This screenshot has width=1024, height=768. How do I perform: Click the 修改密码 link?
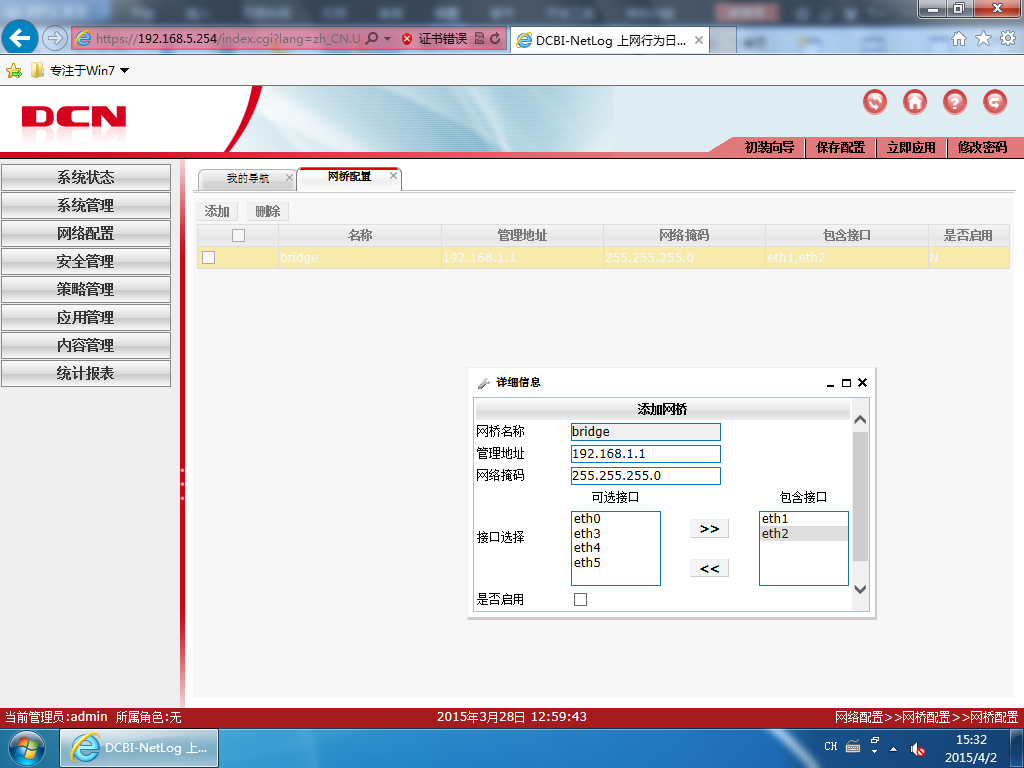point(982,147)
